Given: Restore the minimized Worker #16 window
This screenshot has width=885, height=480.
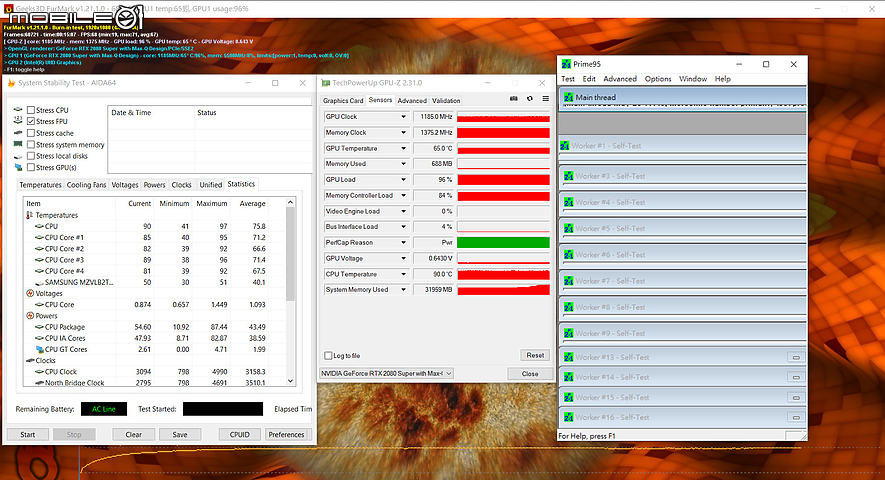Looking at the screenshot, I should coord(796,417).
